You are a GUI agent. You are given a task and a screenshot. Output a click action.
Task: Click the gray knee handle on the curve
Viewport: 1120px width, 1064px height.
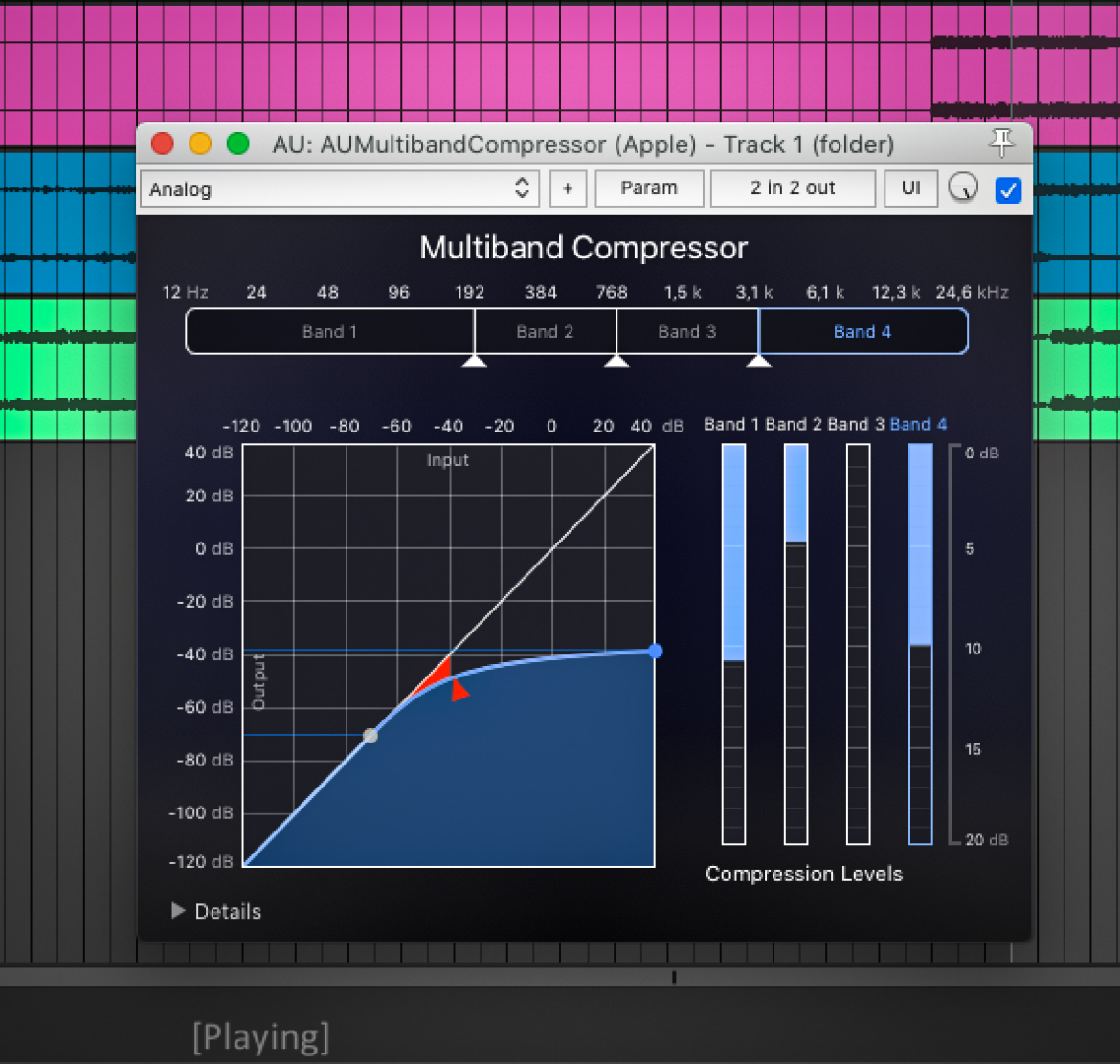[x=370, y=736]
